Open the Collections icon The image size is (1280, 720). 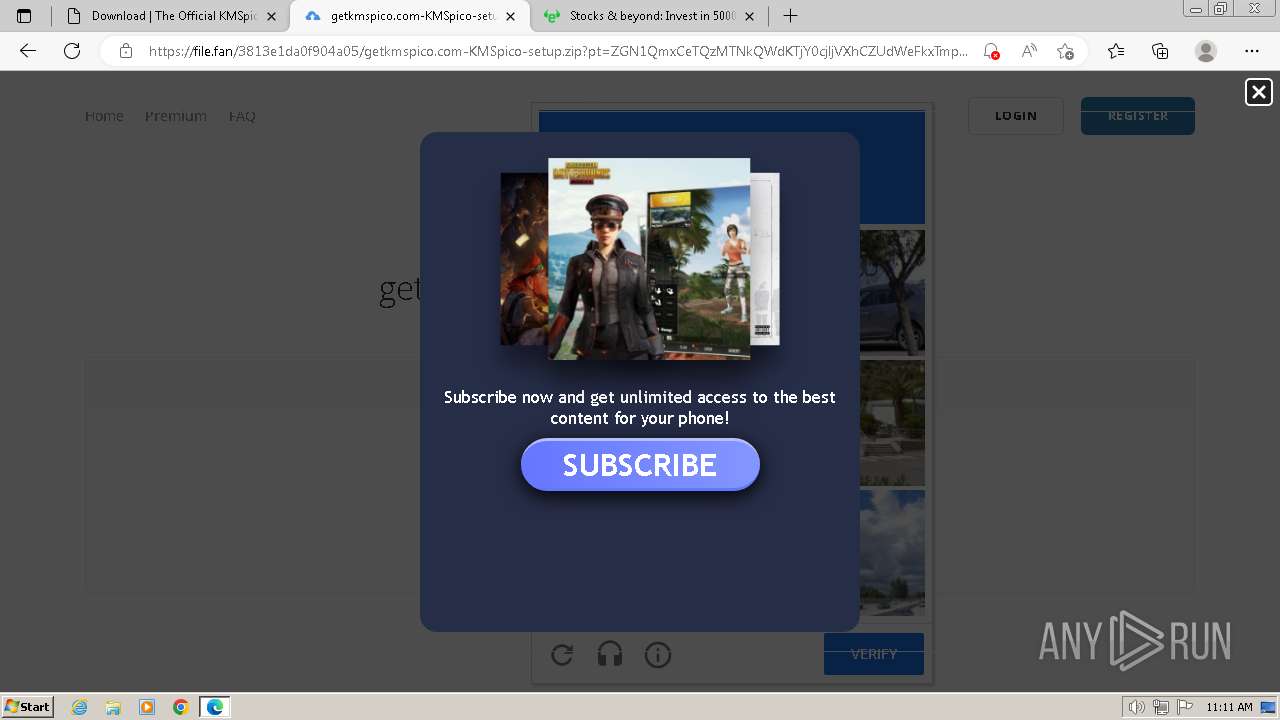(1160, 51)
